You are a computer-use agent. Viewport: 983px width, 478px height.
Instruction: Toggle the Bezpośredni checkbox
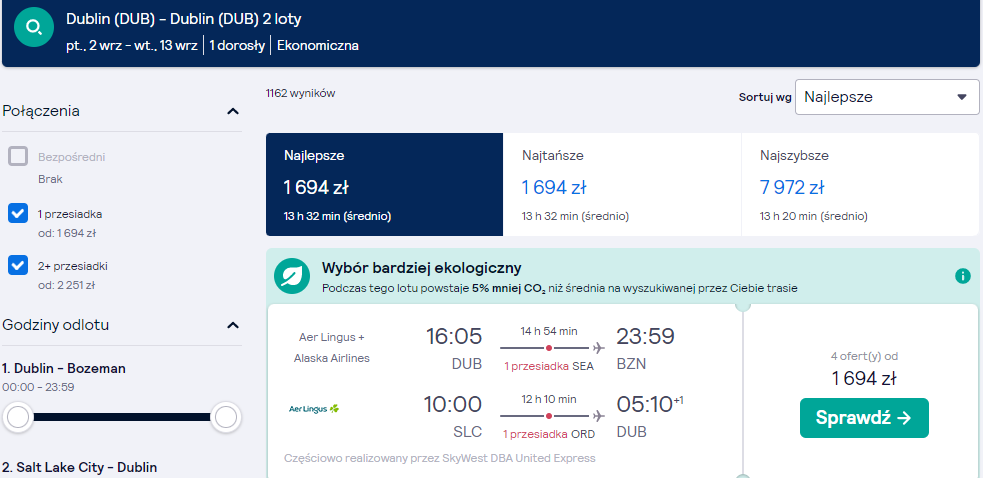(18, 156)
